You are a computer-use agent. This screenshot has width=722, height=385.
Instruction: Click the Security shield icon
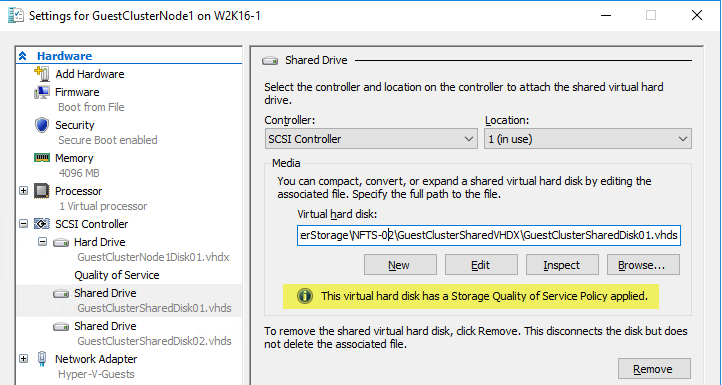[42, 125]
